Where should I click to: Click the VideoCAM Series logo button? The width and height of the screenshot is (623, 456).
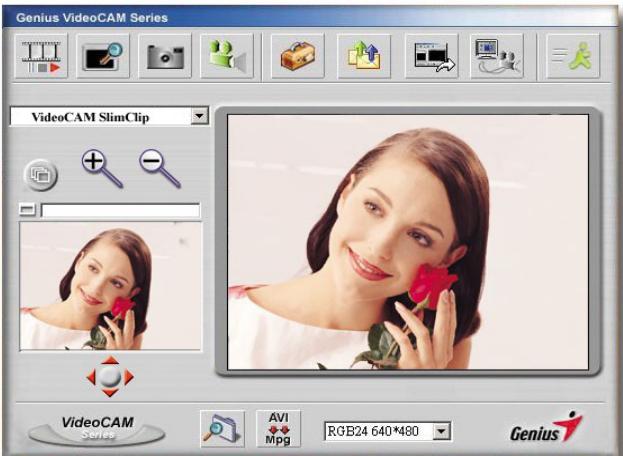pos(97,431)
